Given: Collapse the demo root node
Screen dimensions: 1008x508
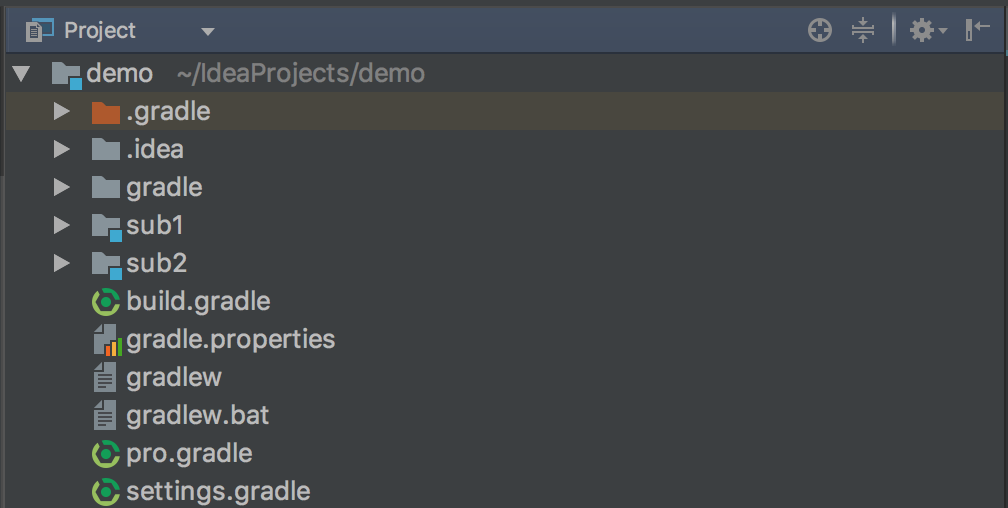Looking at the screenshot, I should [x=21, y=74].
